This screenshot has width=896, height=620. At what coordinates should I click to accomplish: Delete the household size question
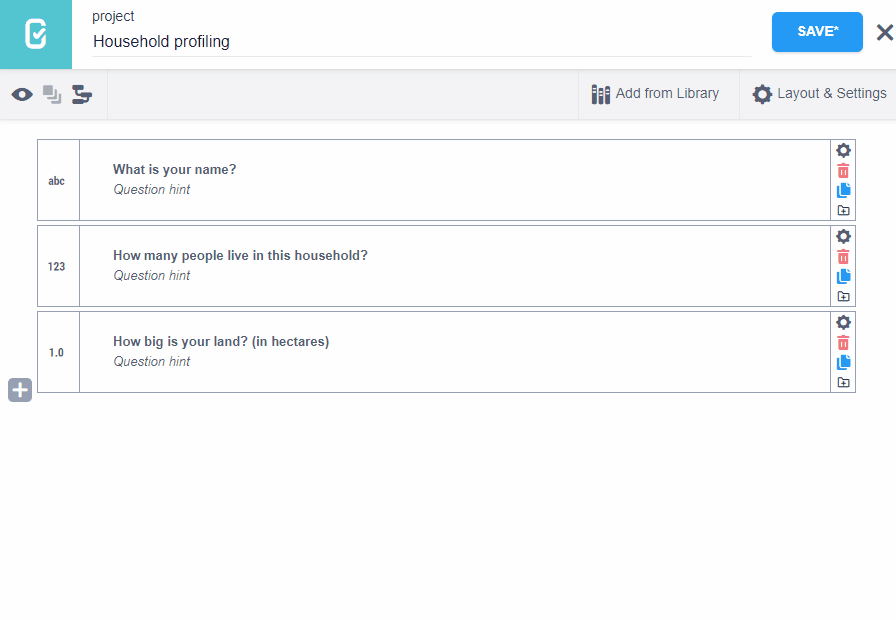tap(843, 256)
